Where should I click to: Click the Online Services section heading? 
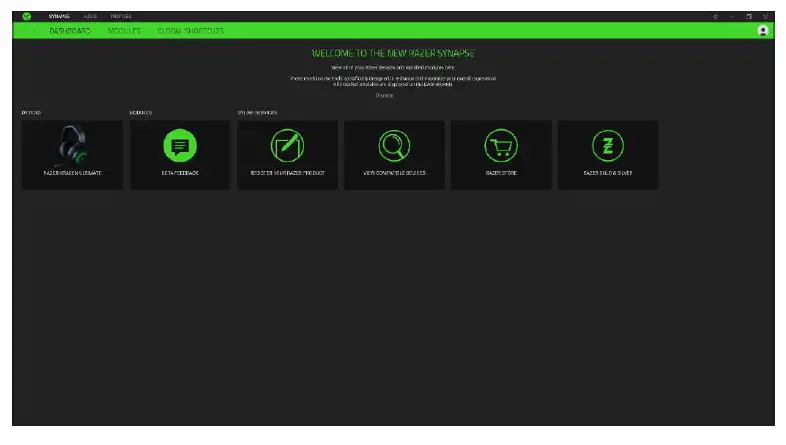point(257,113)
